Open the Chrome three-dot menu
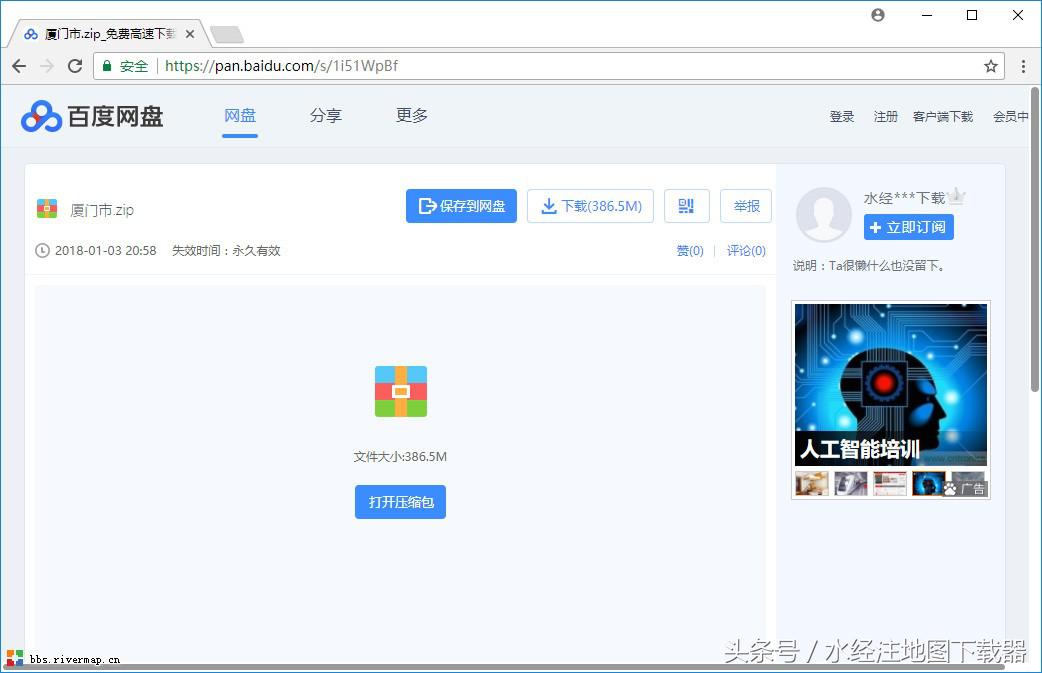This screenshot has width=1042, height=673. (1023, 66)
